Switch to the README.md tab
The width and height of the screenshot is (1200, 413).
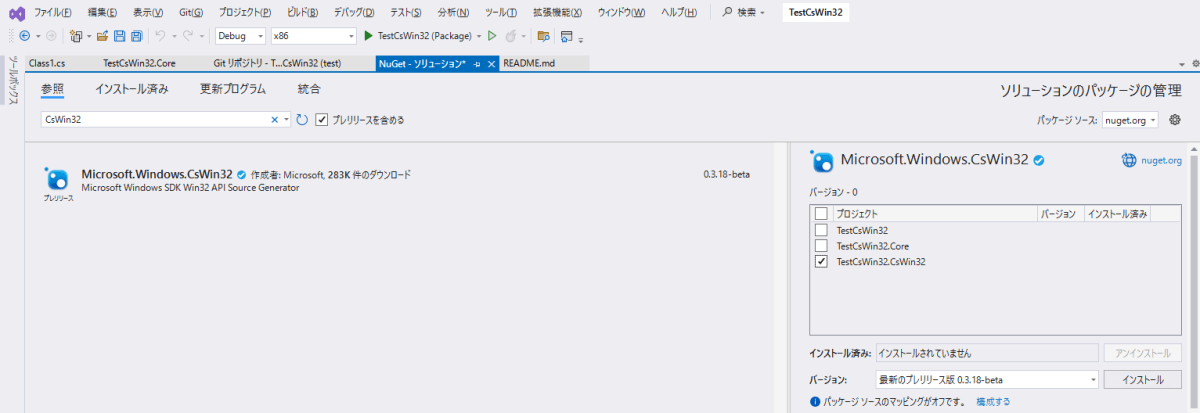tap(529, 63)
